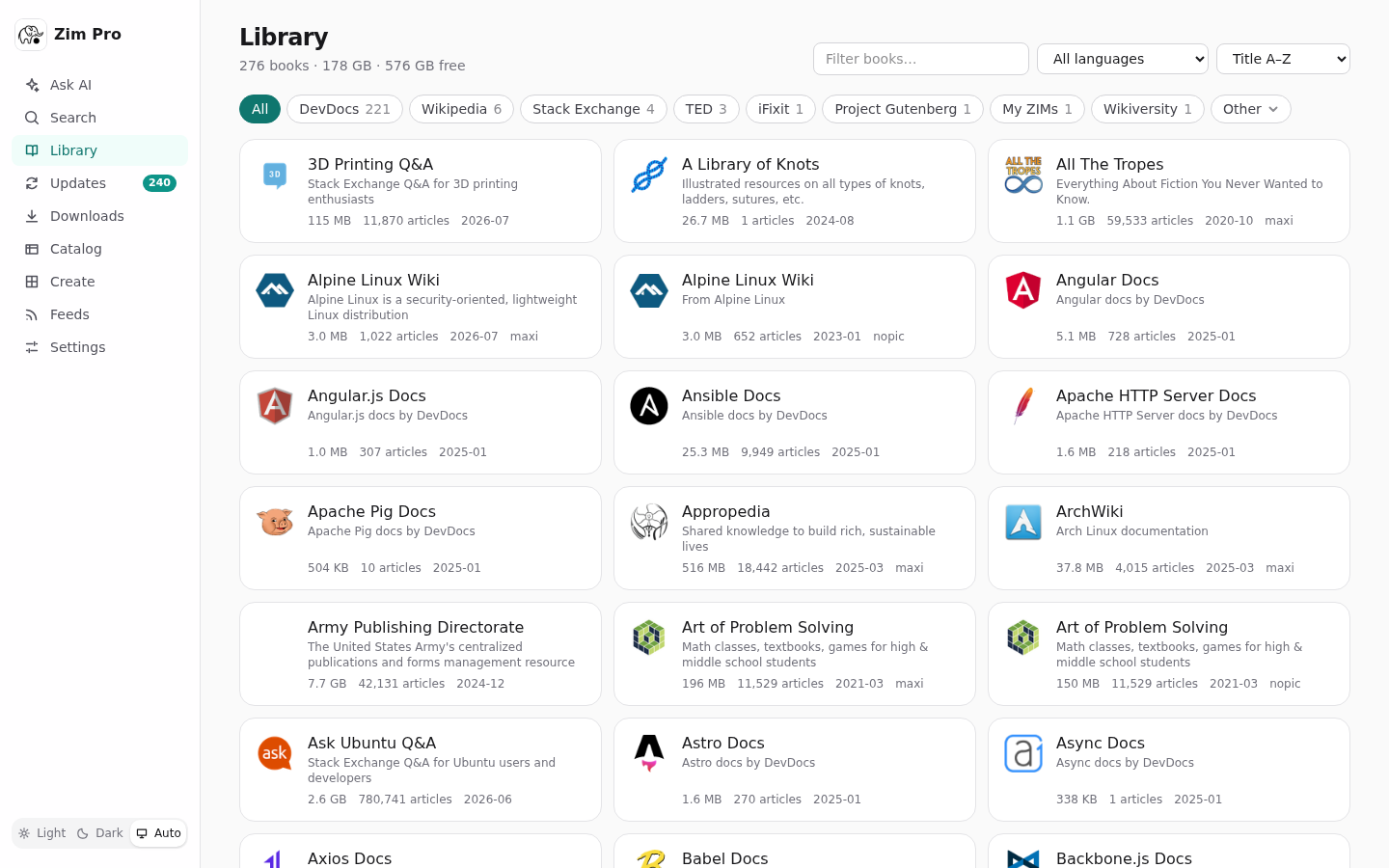Filter by Wikipedia category
Screen dimensions: 1389x868
click(461, 109)
